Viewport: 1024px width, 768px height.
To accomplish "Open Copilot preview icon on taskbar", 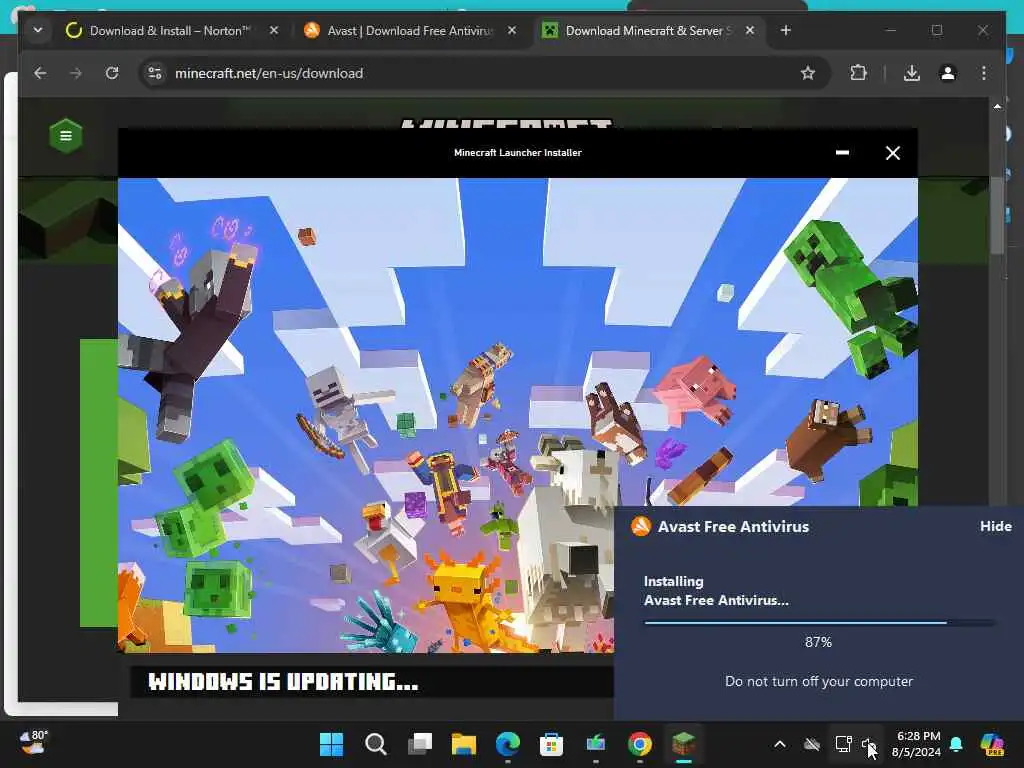I will coord(993,744).
